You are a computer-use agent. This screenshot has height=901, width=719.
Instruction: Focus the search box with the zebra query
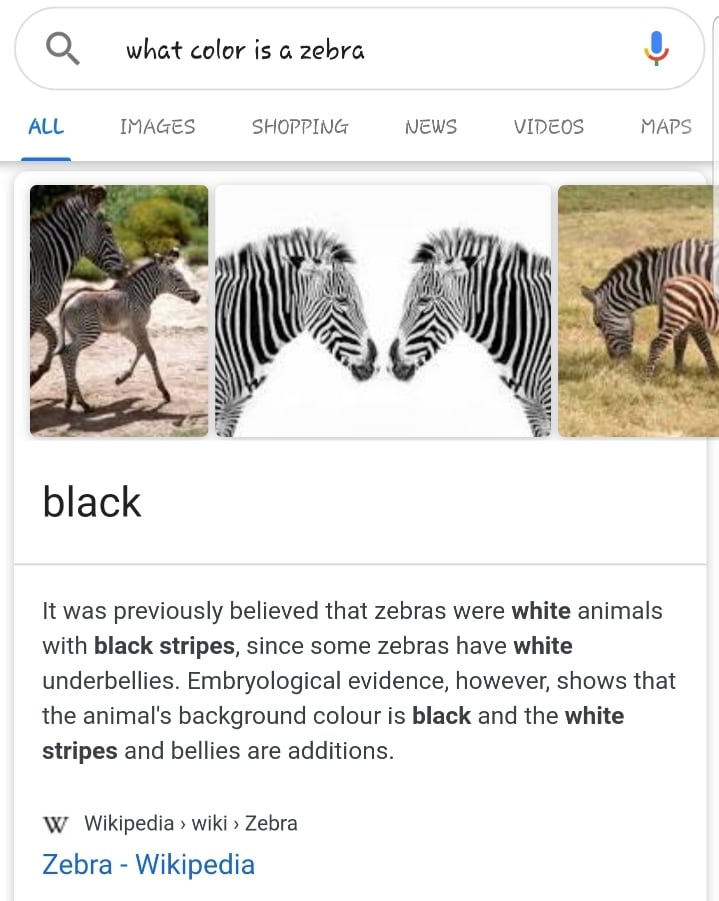[x=359, y=49]
